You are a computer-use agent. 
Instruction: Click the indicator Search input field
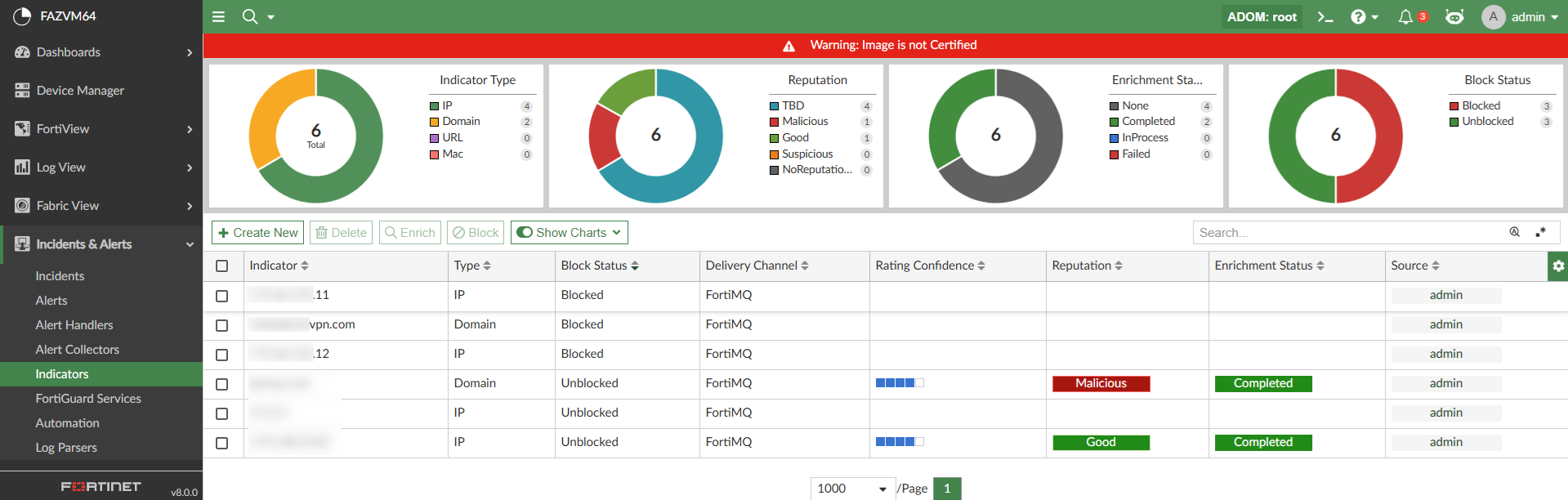pyautogui.click(x=1348, y=233)
